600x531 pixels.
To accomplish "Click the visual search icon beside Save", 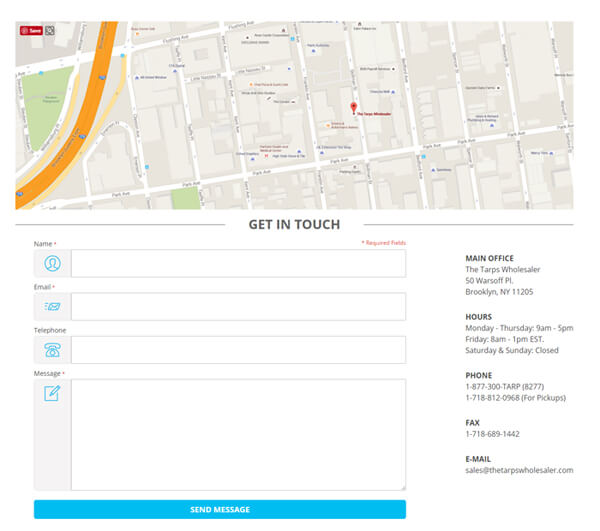I will pos(50,30).
